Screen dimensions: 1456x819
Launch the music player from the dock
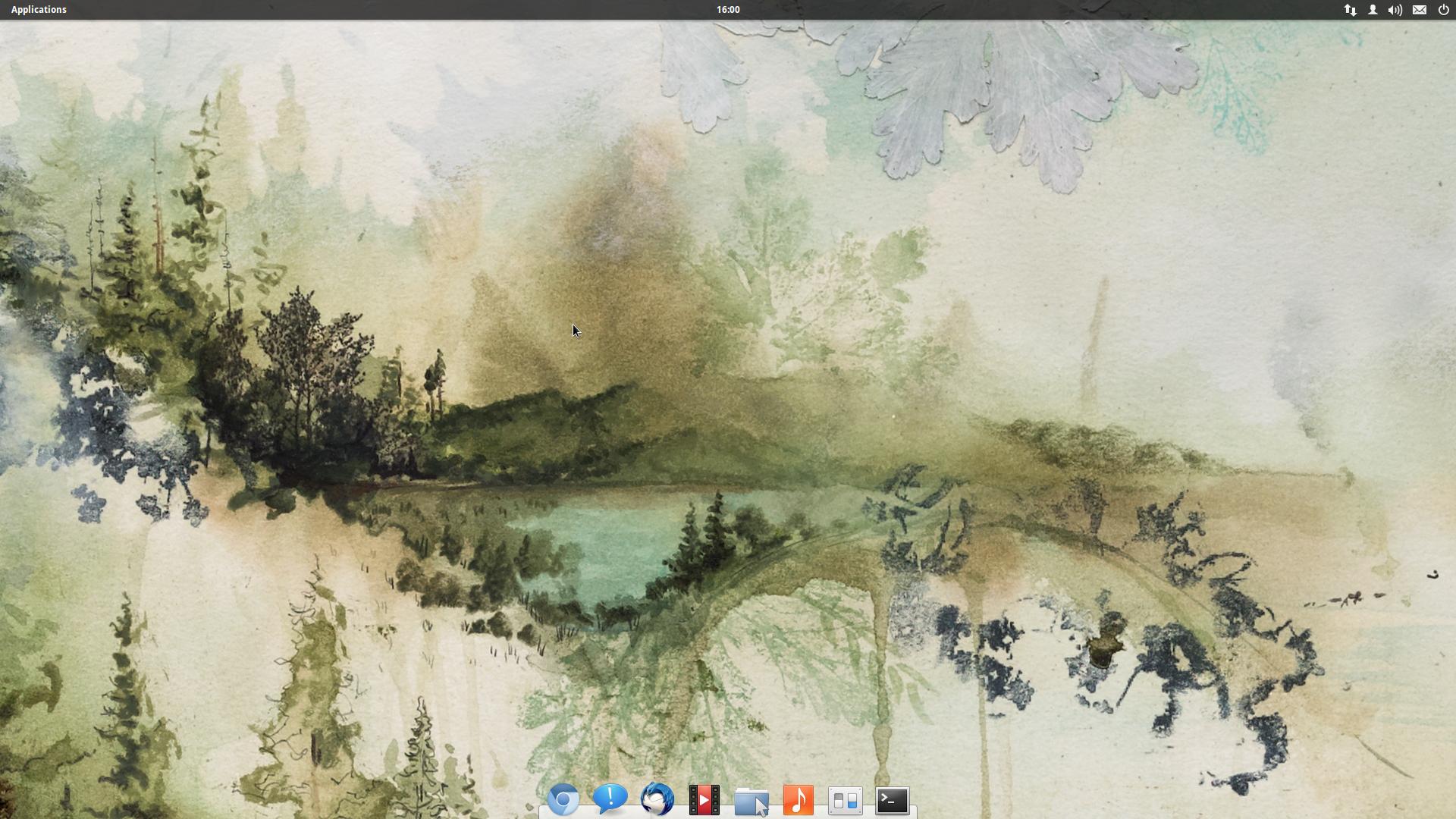(x=799, y=800)
